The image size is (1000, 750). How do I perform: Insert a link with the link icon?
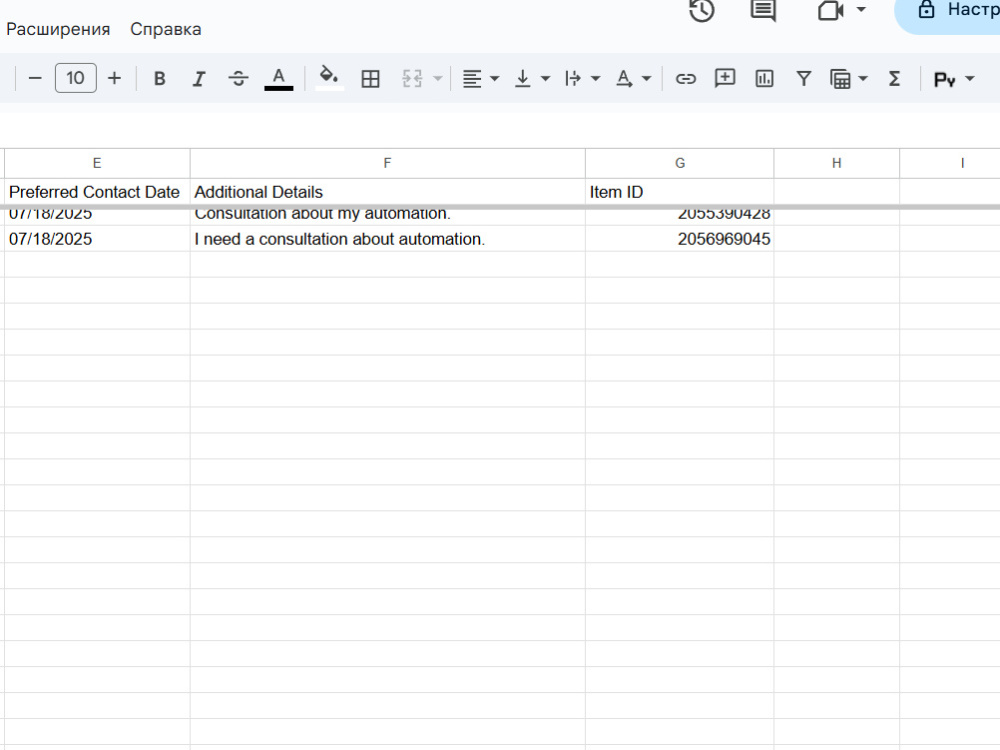pos(686,78)
